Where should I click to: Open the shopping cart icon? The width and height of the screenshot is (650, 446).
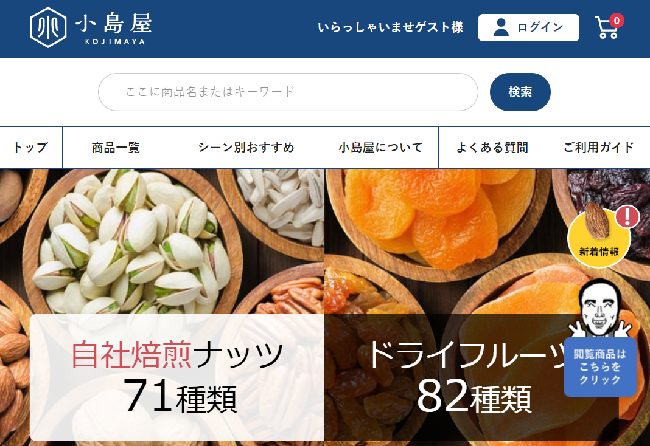coord(606,29)
